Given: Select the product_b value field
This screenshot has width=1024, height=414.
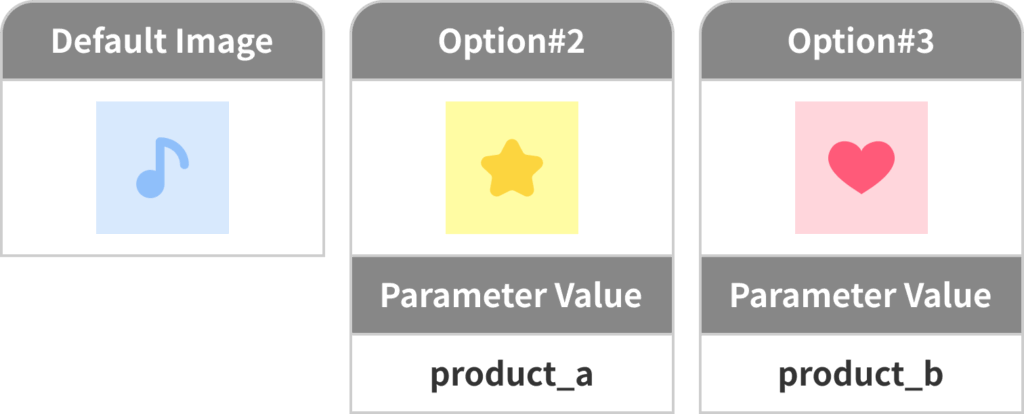Looking at the screenshot, I should coord(861,374).
